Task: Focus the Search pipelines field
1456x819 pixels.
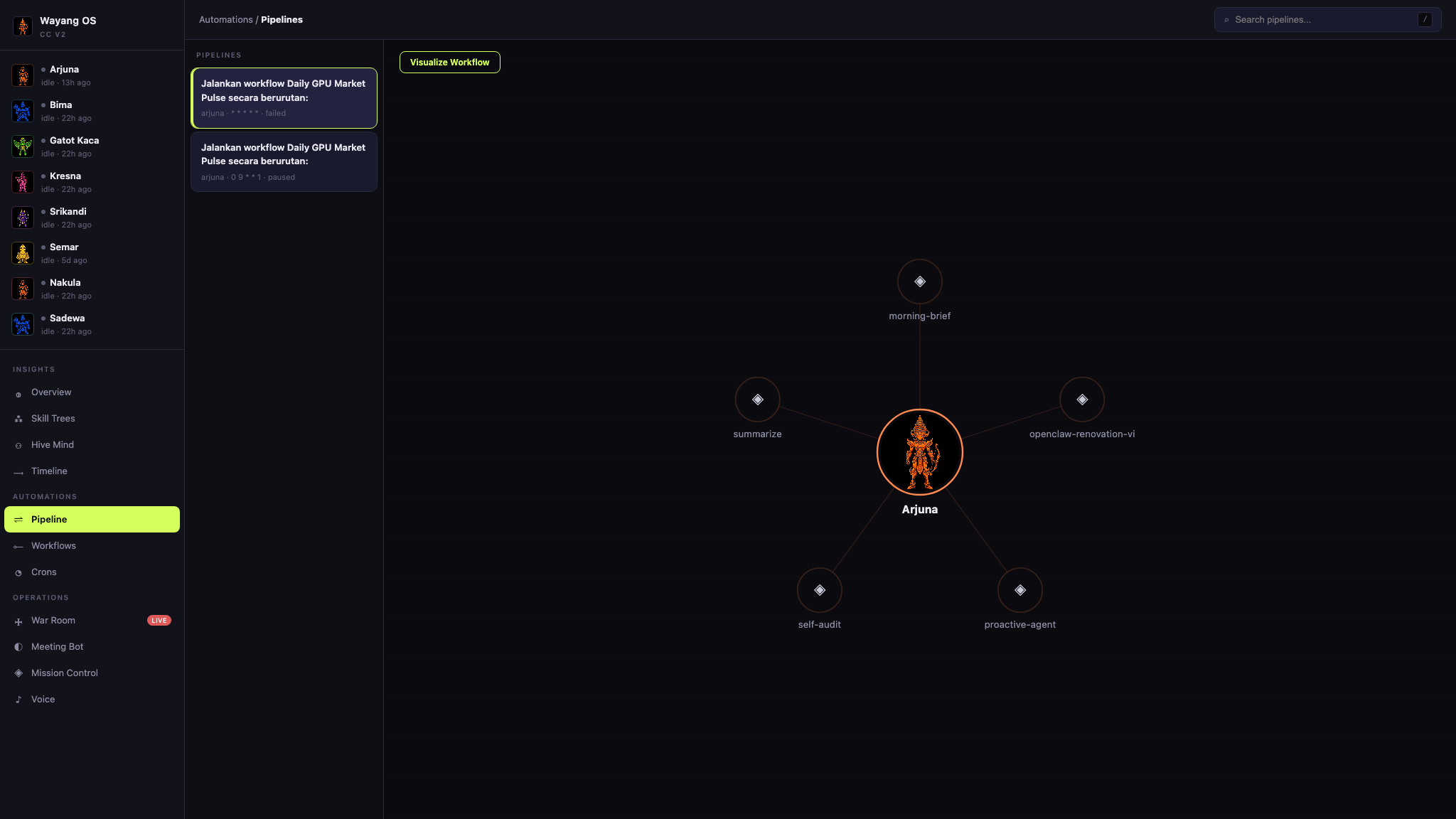Action: [1327, 20]
